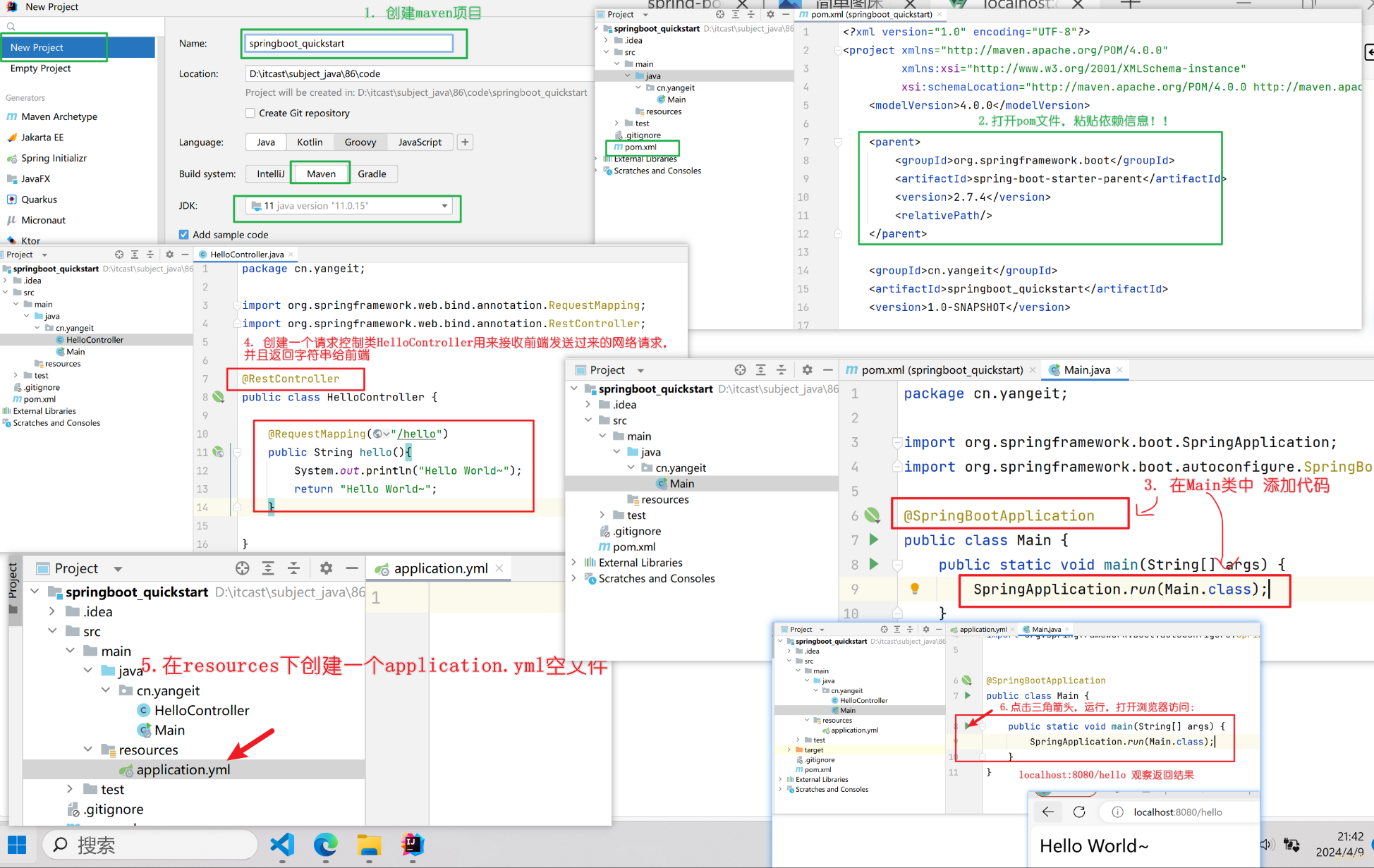Select the small Main.java tab beside application.yml
The width and height of the screenshot is (1374, 868).
pos(1047,629)
